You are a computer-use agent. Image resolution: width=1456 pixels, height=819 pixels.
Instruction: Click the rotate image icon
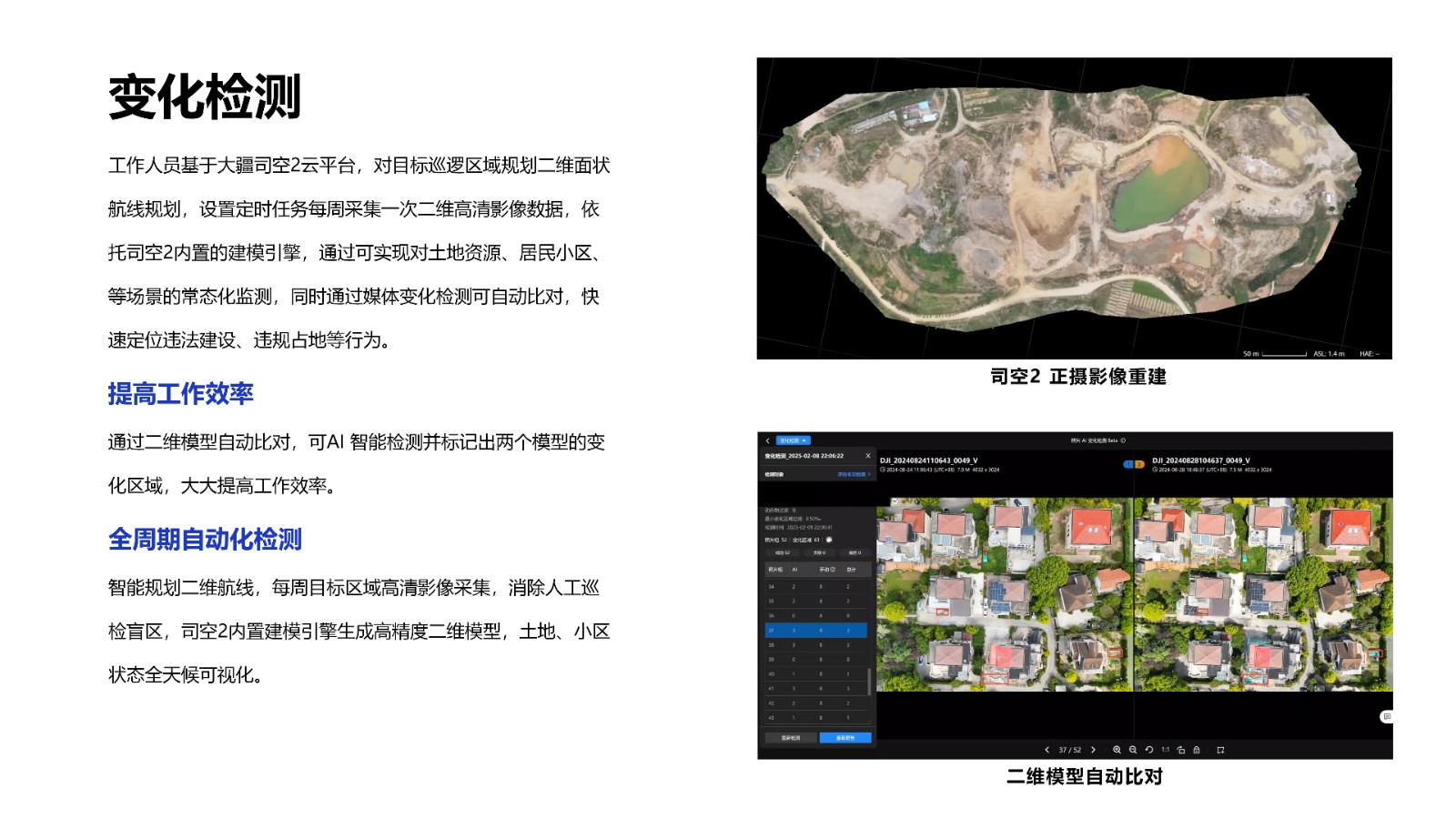(x=1181, y=750)
